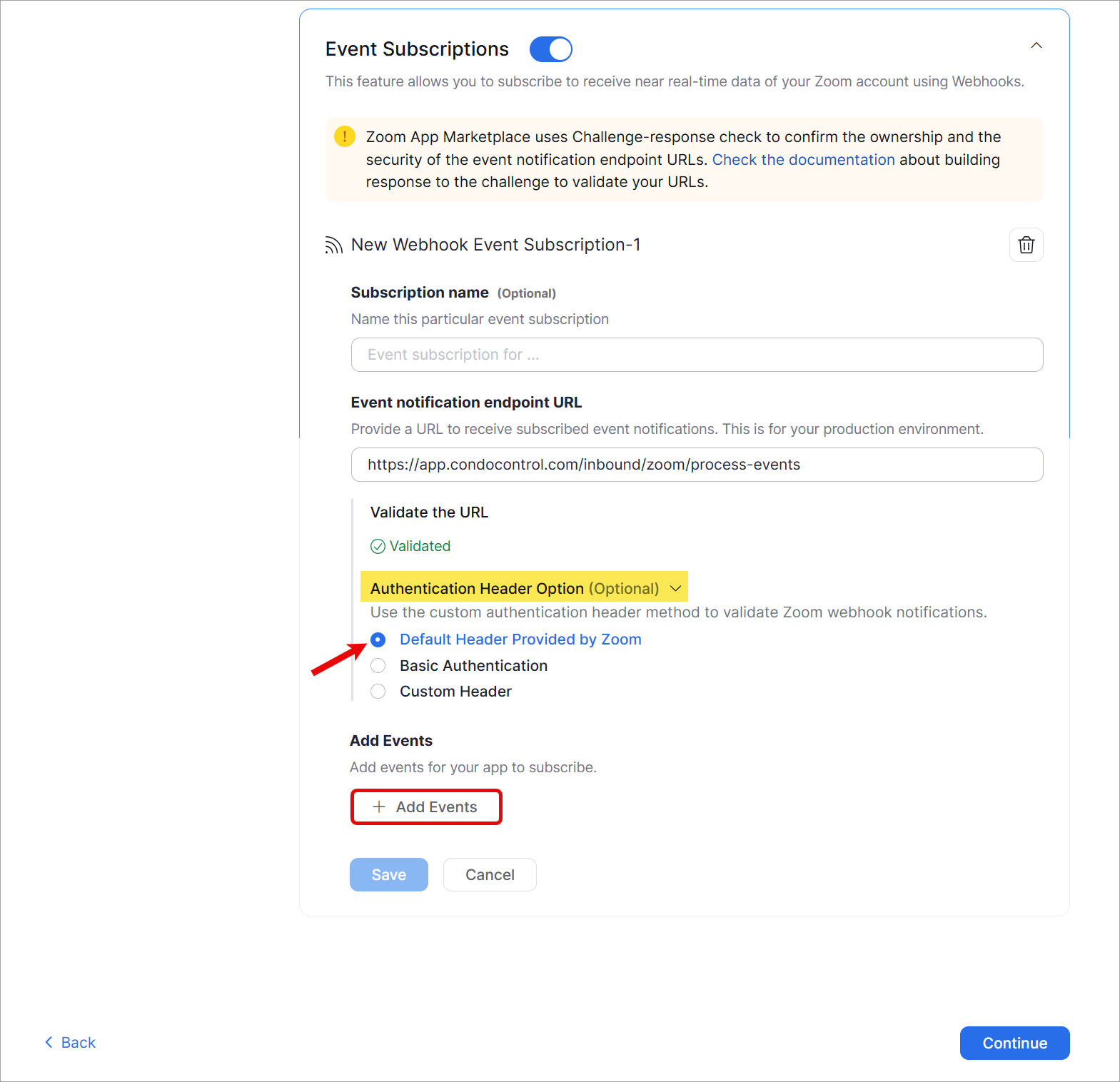
Task: Click the Continue button
Action: [x=1014, y=1043]
